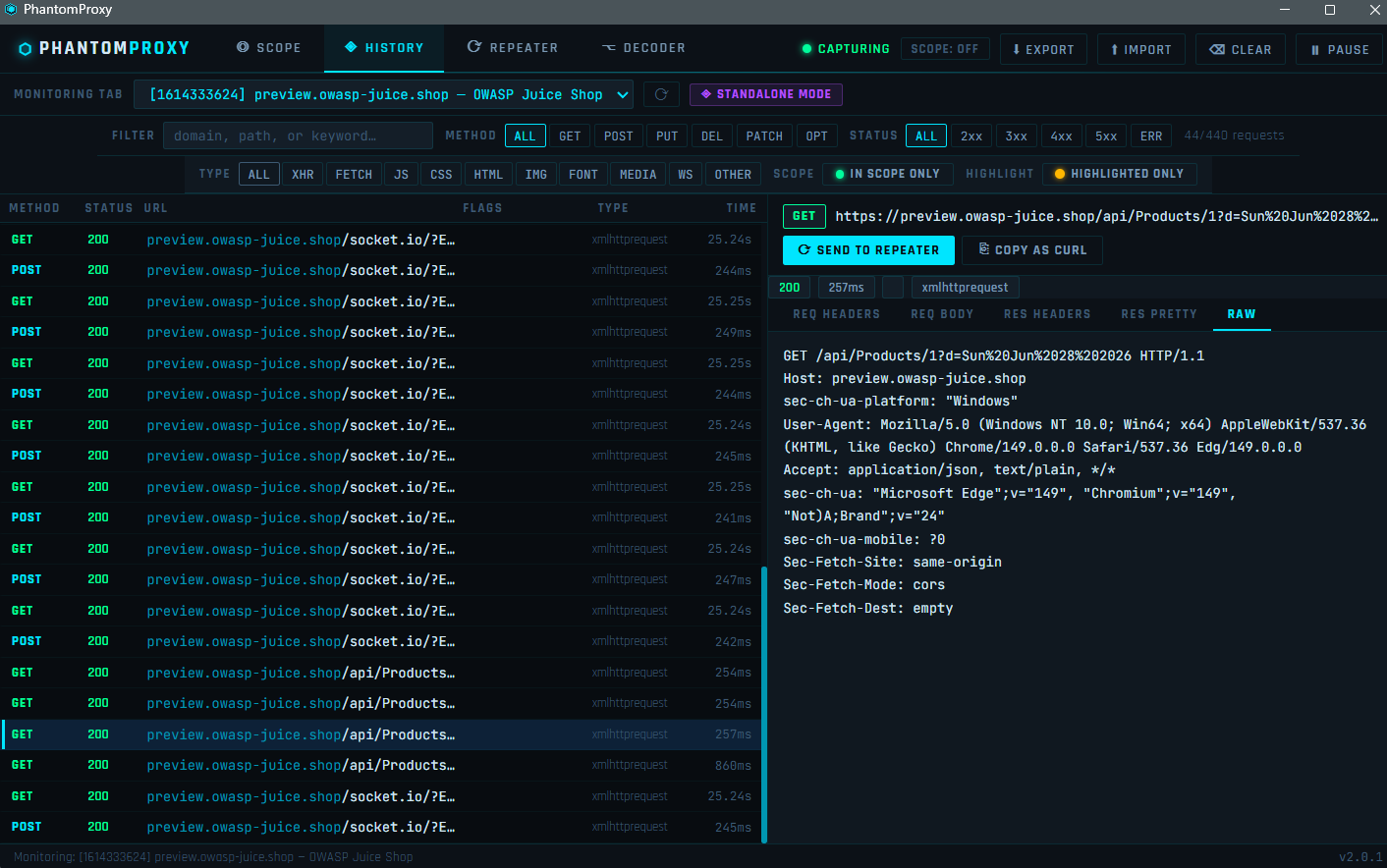This screenshot has width=1387, height=868.
Task: Filter by PATCH method
Action: (764, 136)
